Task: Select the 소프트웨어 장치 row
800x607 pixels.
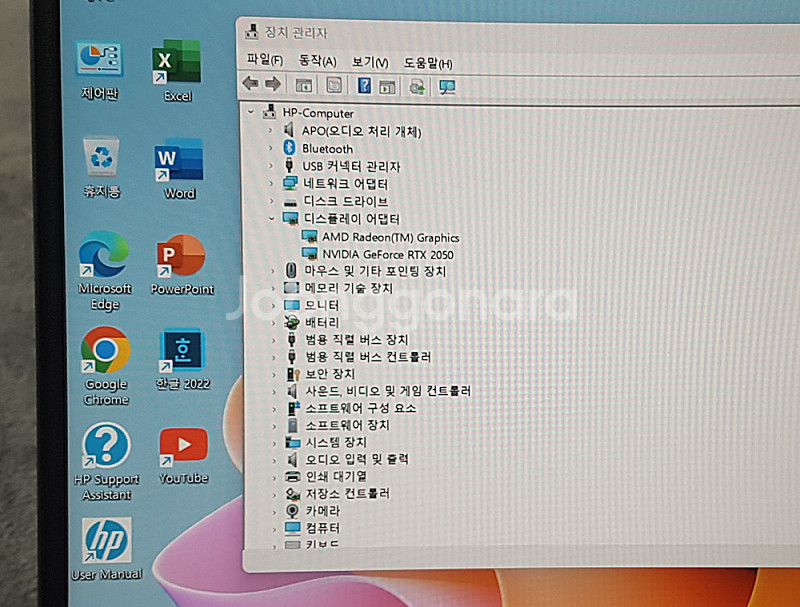Action: click(x=347, y=425)
